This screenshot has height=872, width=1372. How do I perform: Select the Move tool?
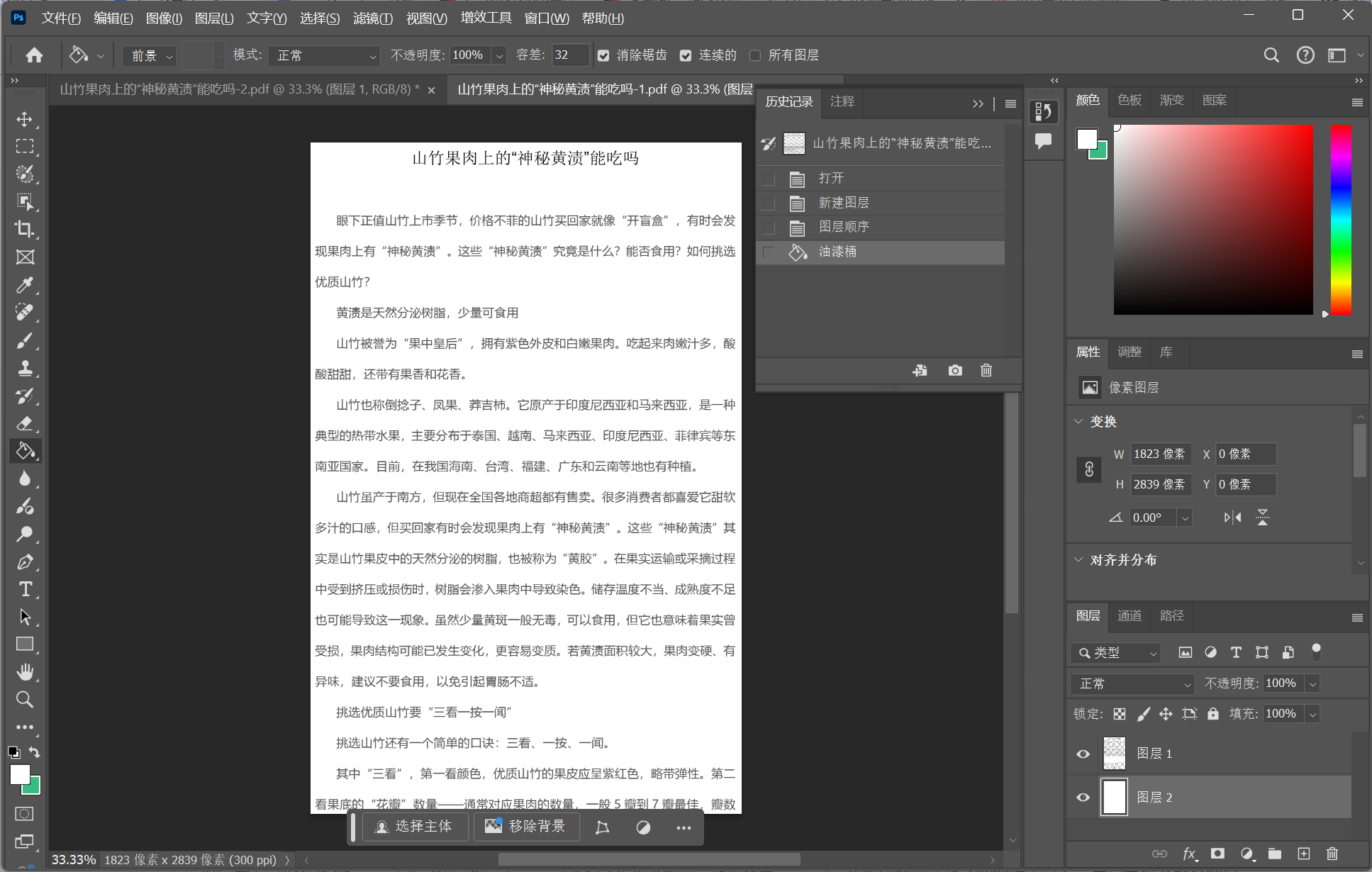tap(26, 119)
